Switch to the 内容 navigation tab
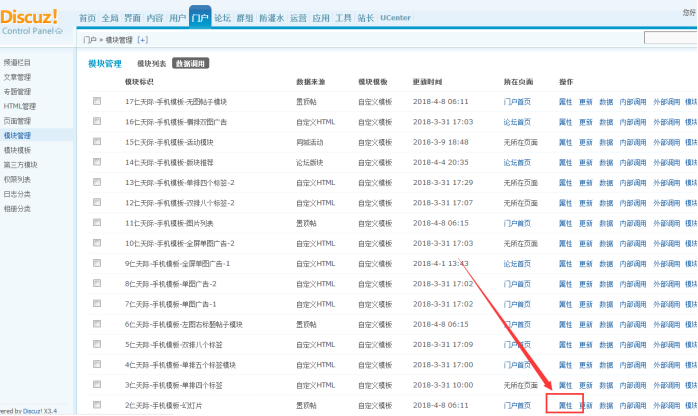Viewport: 698px width, 416px height. coord(155,18)
